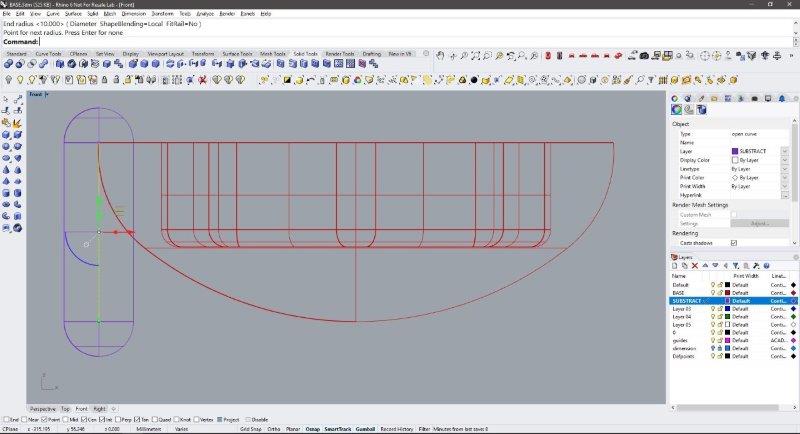The width and height of the screenshot is (800, 434).
Task: Toggle SmartTrack in status bar
Action: (338, 429)
